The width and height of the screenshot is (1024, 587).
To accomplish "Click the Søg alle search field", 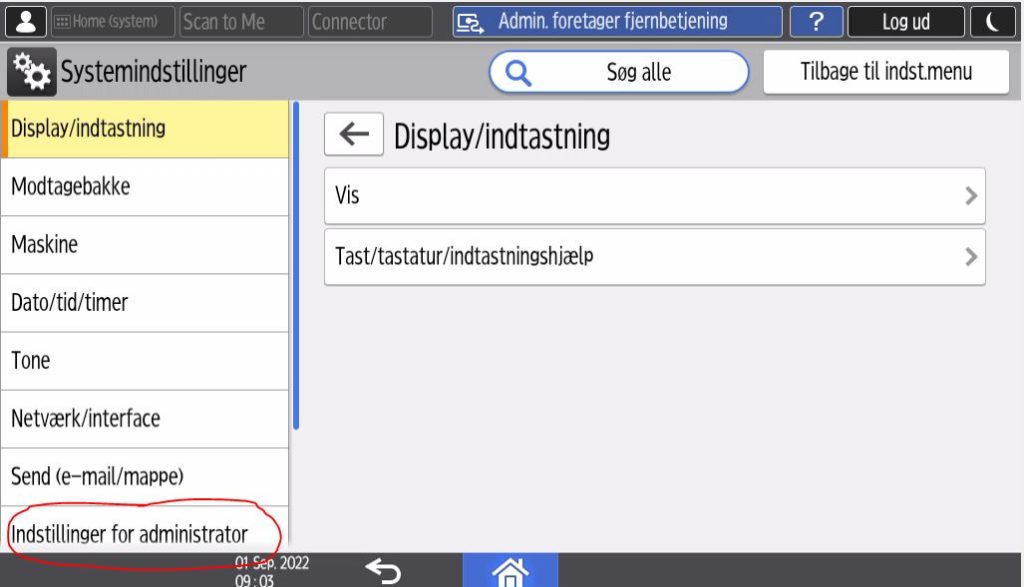I will pyautogui.click(x=619, y=72).
